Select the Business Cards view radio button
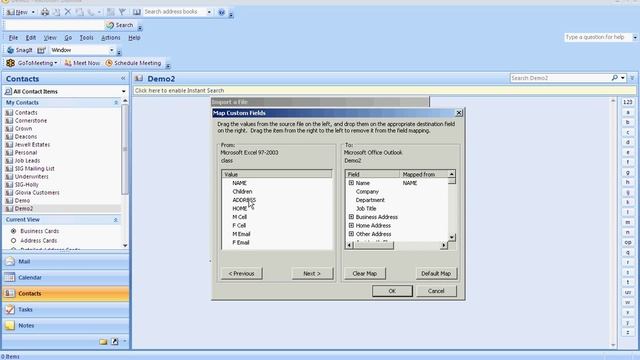 13,231
